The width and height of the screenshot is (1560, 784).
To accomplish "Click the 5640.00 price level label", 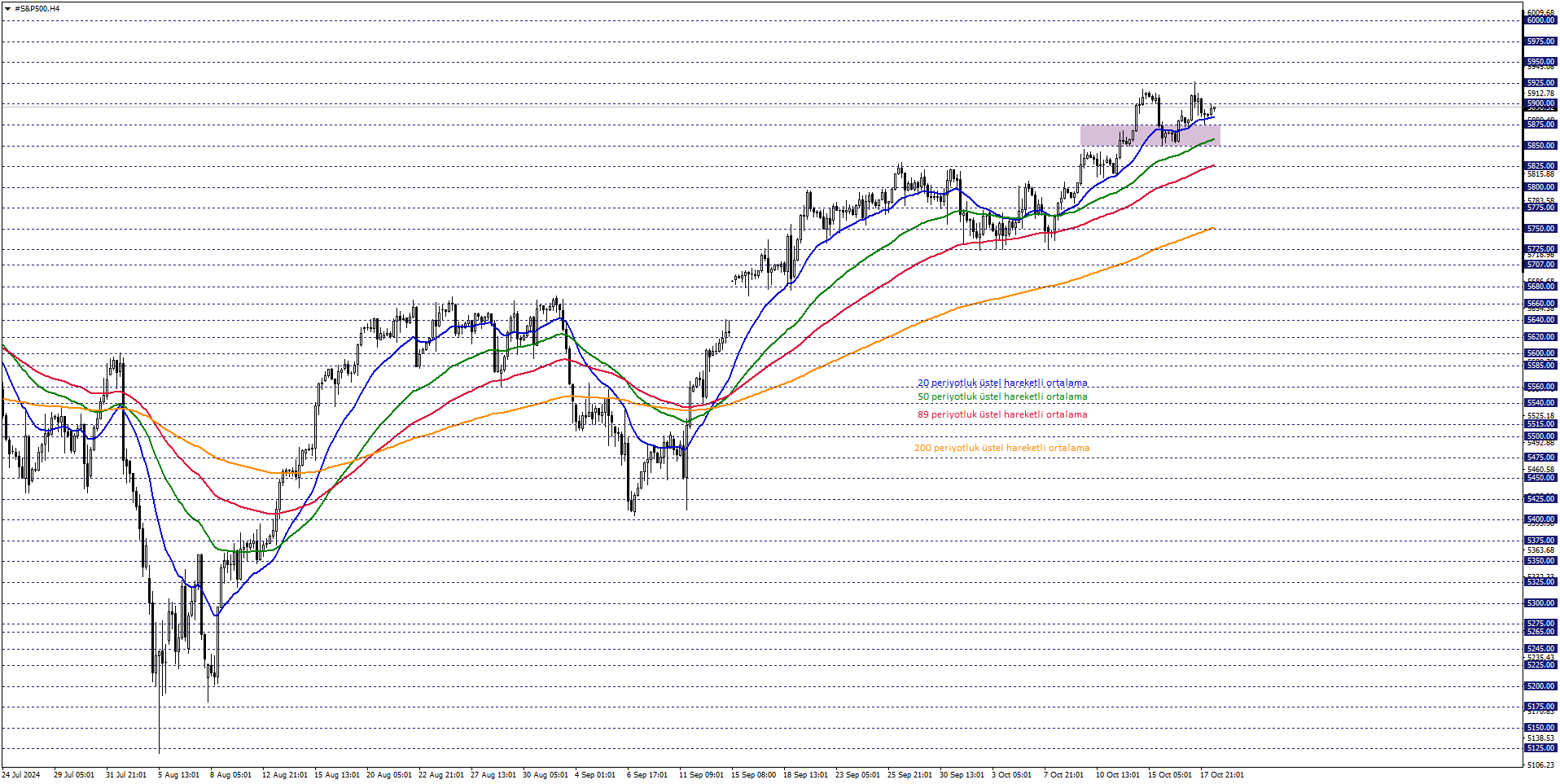I will [1540, 320].
